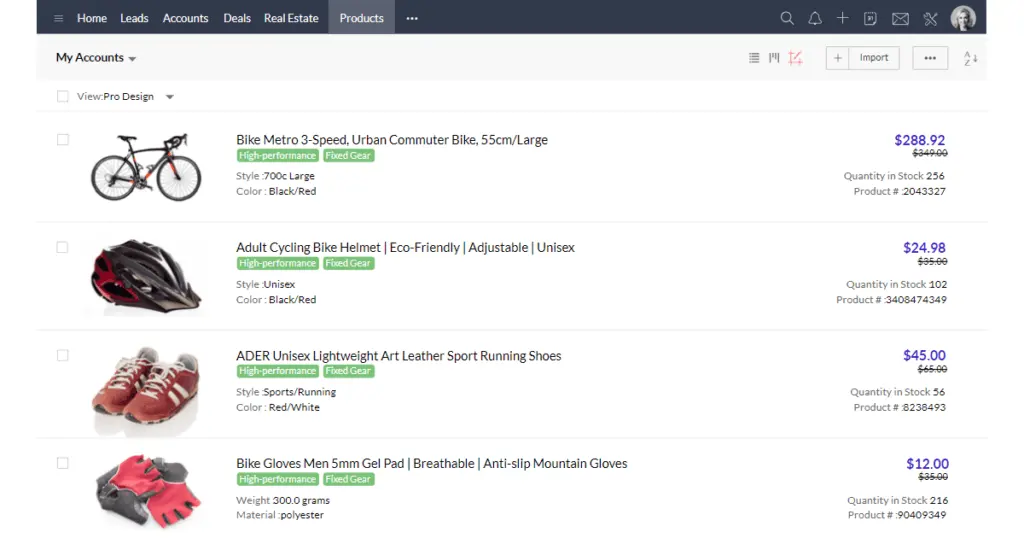The width and height of the screenshot is (1024, 538).
Task: Open ADER Running Shoes product thumbnail
Action: [146, 390]
